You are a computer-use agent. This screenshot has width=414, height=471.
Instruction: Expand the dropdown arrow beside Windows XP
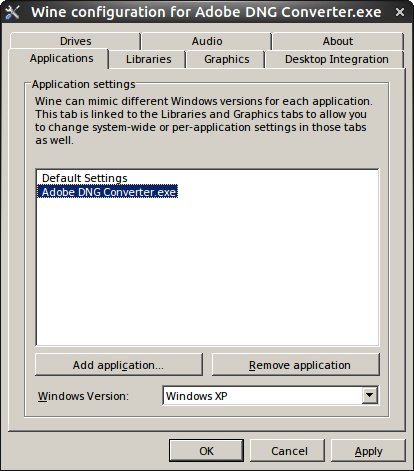click(x=369, y=396)
